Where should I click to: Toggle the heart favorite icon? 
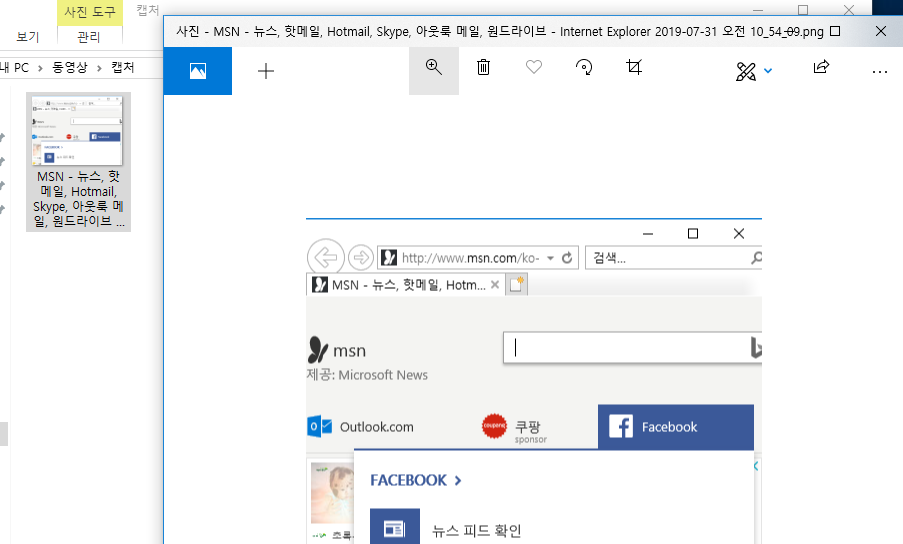pyautogui.click(x=534, y=69)
